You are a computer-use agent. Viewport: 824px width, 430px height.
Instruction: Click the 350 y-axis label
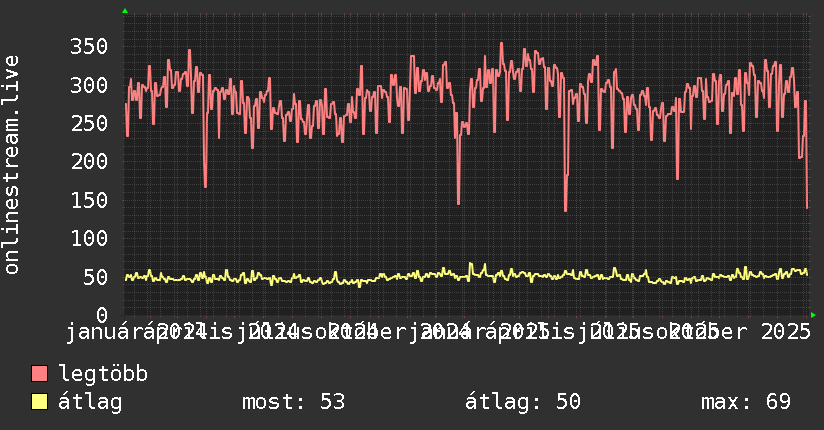[89, 47]
